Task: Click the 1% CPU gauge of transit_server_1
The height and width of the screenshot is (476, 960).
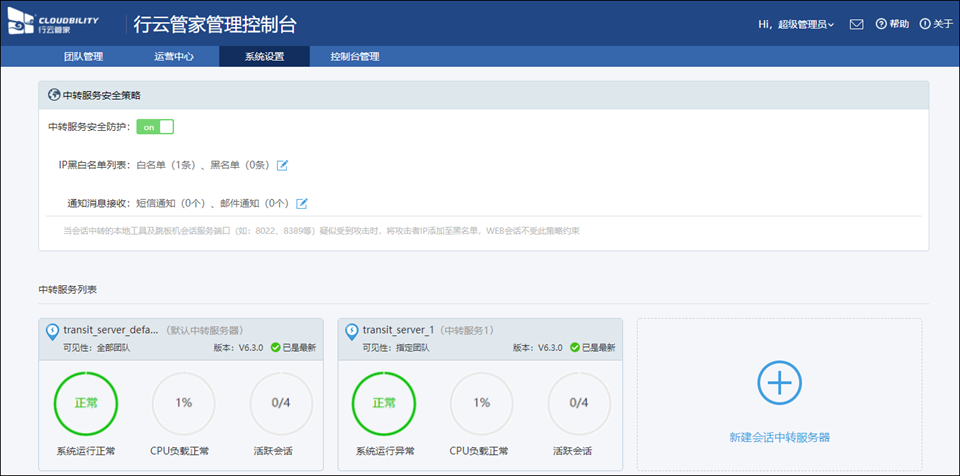Action: 482,403
